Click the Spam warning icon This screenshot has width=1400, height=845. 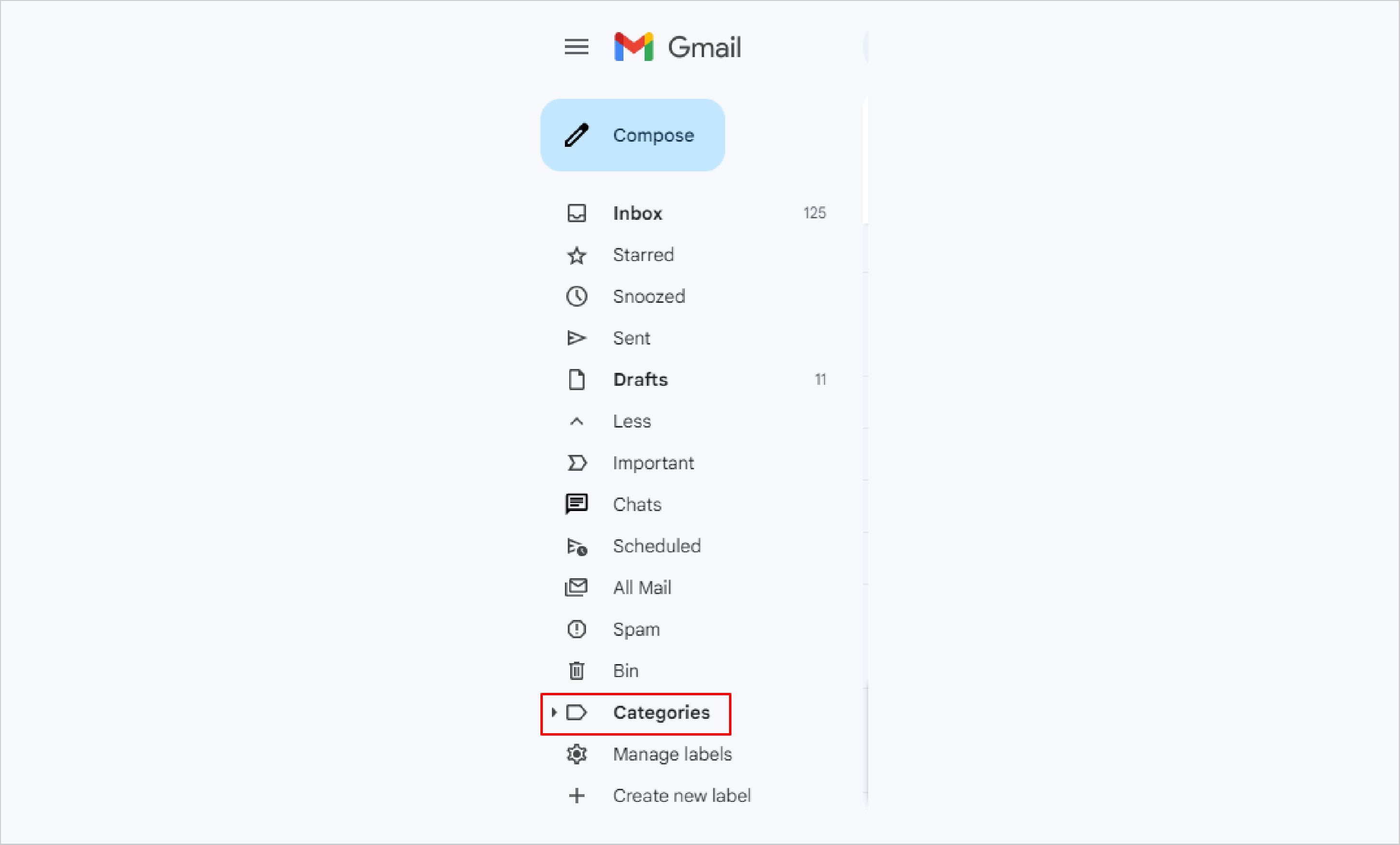[576, 629]
